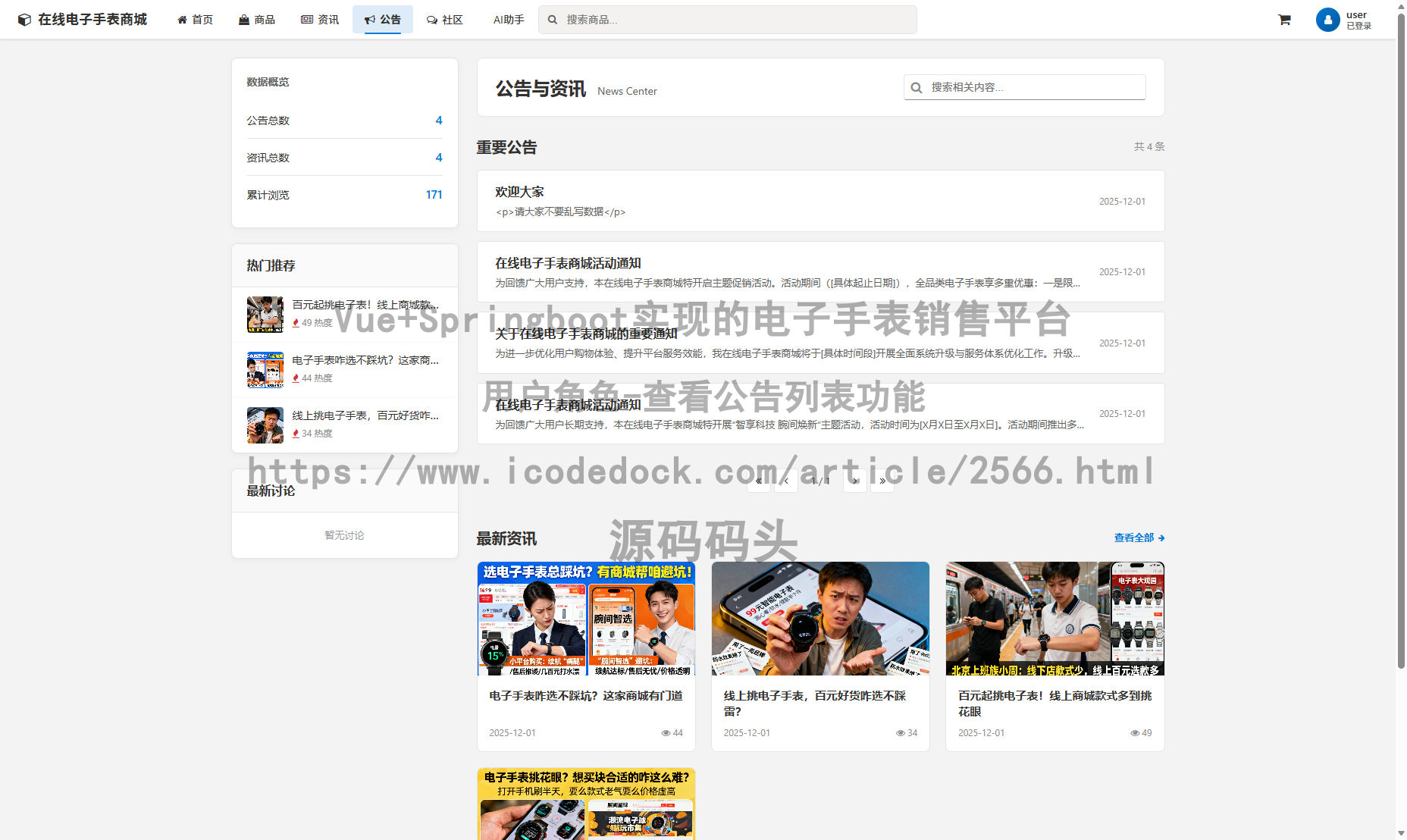
Task: Open the 商品 menu item
Action: [x=257, y=19]
